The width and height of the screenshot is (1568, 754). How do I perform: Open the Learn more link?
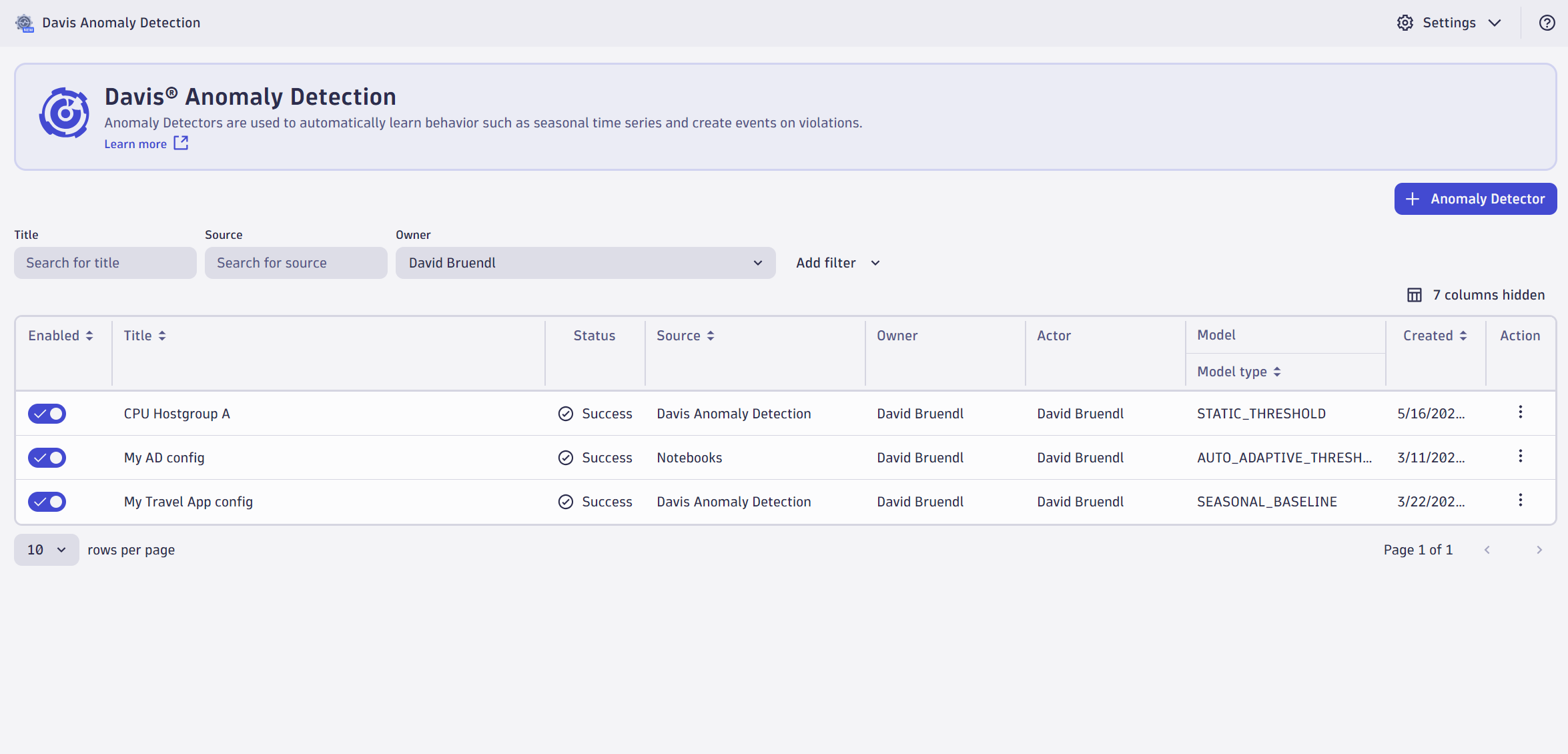[x=135, y=143]
